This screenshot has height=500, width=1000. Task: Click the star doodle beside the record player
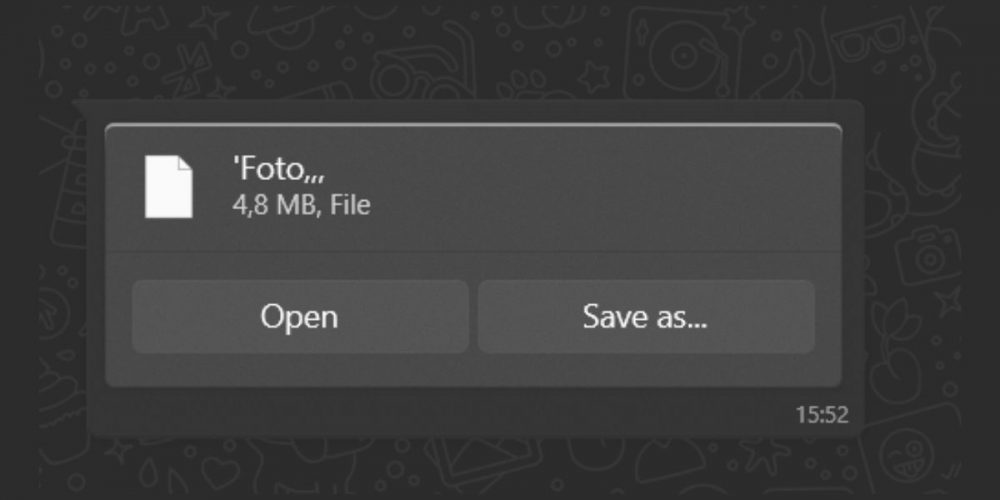coord(594,76)
